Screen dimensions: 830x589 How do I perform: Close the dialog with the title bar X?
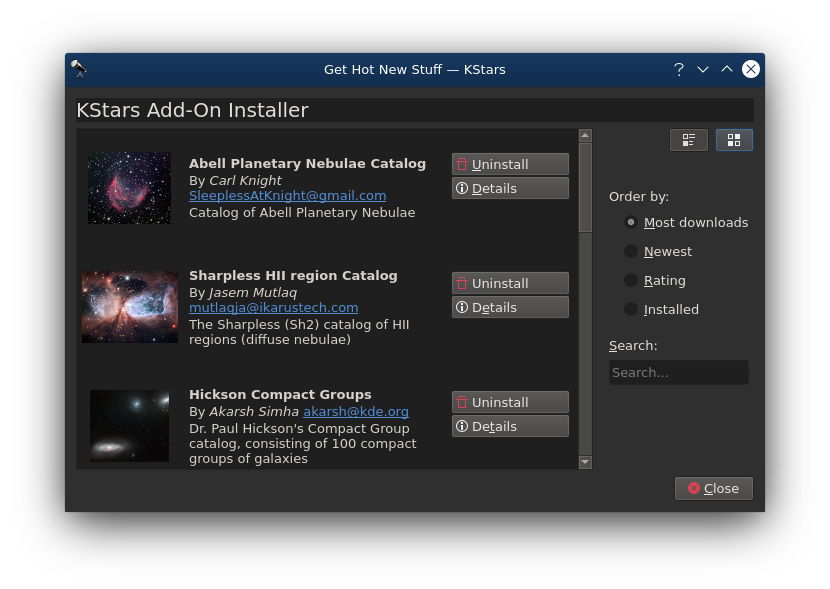751,69
